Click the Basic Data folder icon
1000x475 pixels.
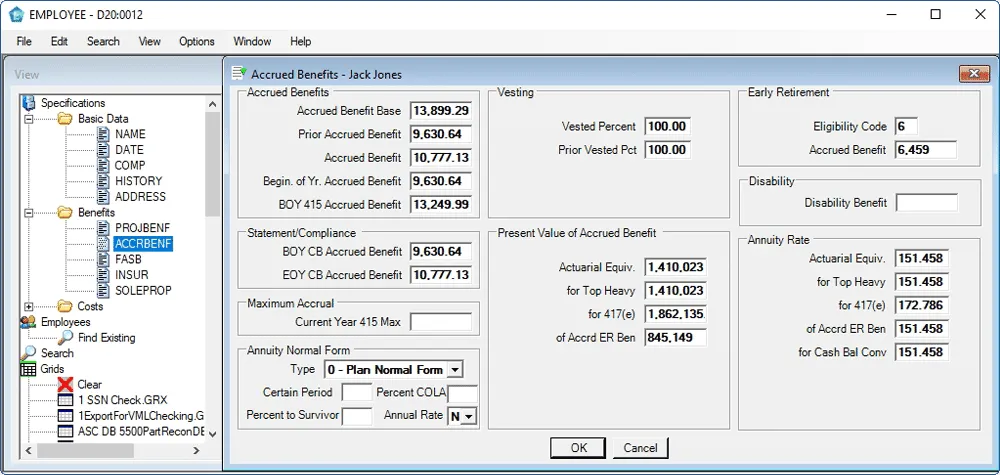(65, 119)
